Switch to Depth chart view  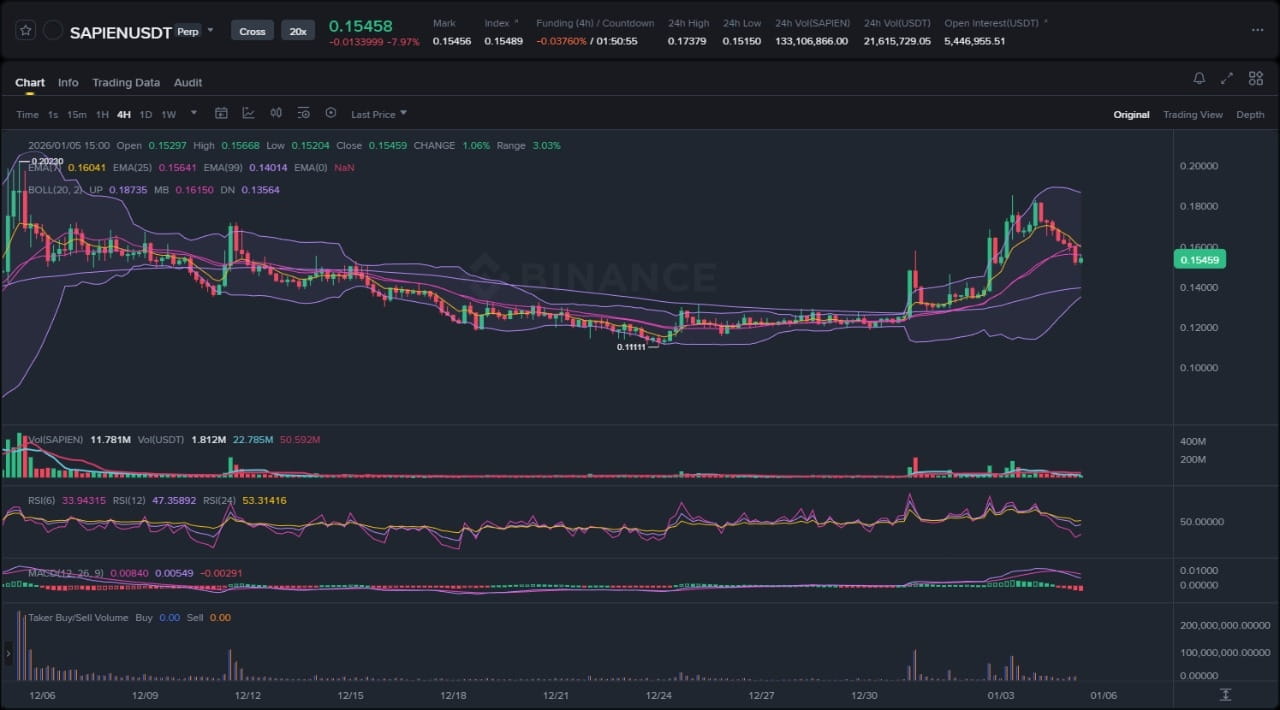pyautogui.click(x=1250, y=115)
